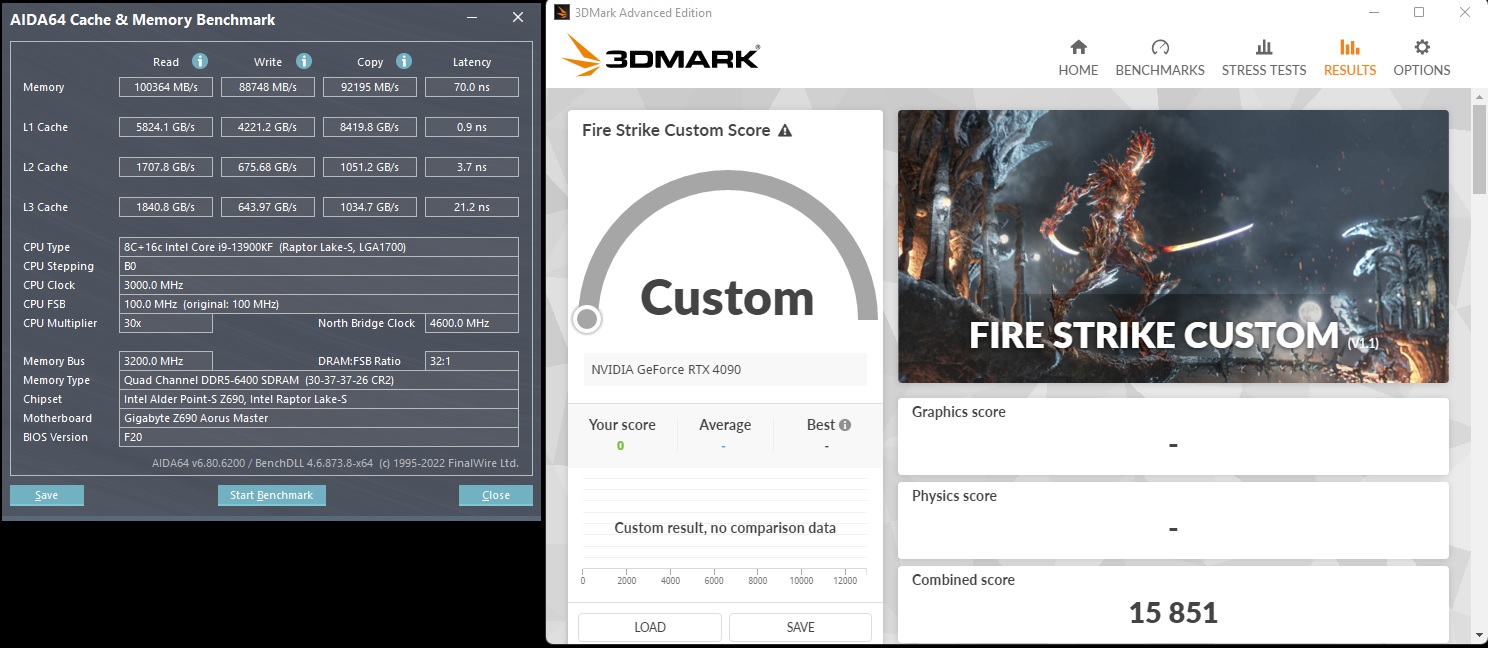1488x648 pixels.
Task: Select L1 Cache Copy 8419.8 GB/s
Action: (370, 127)
